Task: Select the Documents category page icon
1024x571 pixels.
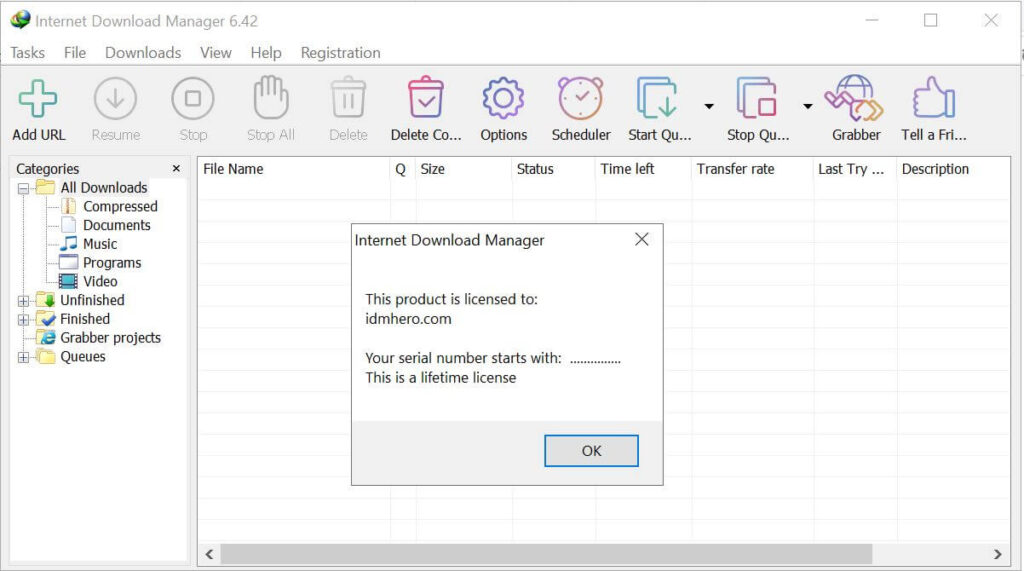Action: [69, 225]
